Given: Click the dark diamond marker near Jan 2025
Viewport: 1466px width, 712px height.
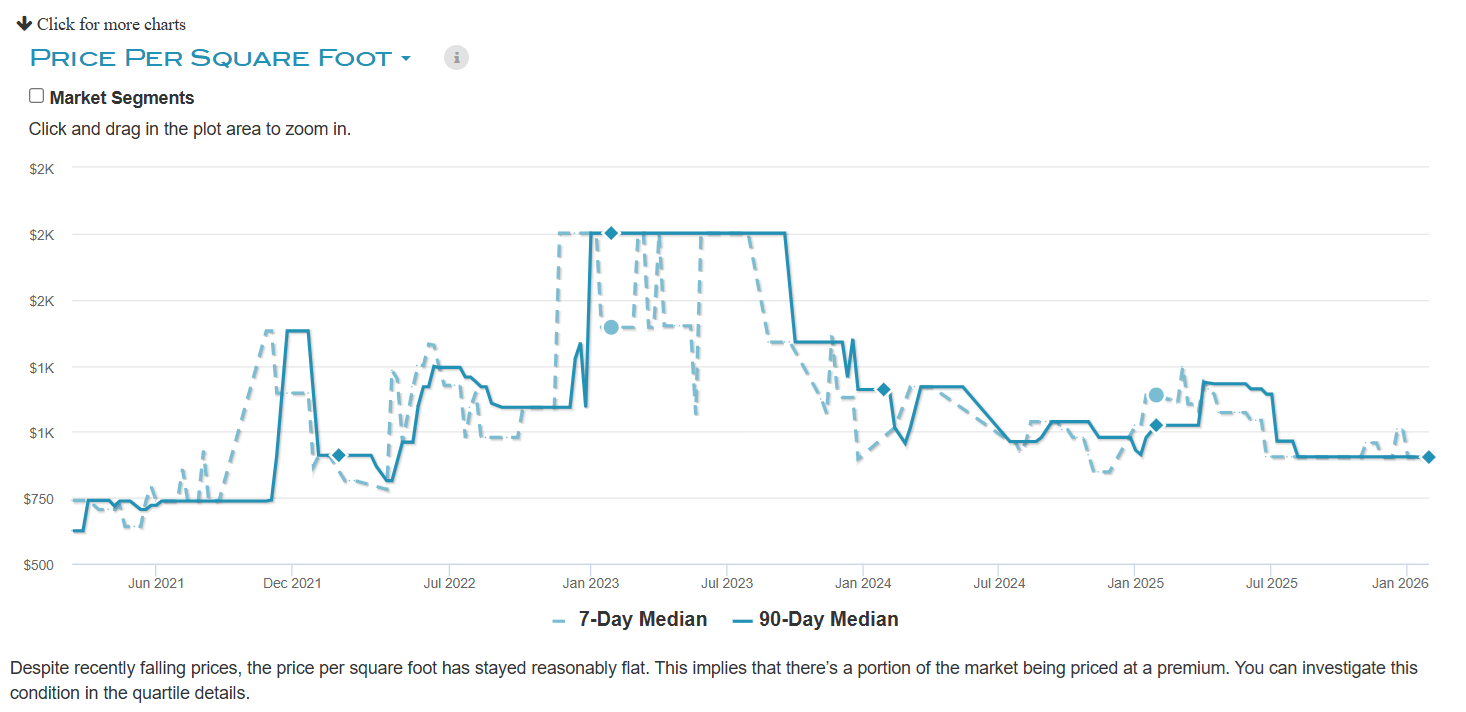Looking at the screenshot, I should (x=1156, y=425).
